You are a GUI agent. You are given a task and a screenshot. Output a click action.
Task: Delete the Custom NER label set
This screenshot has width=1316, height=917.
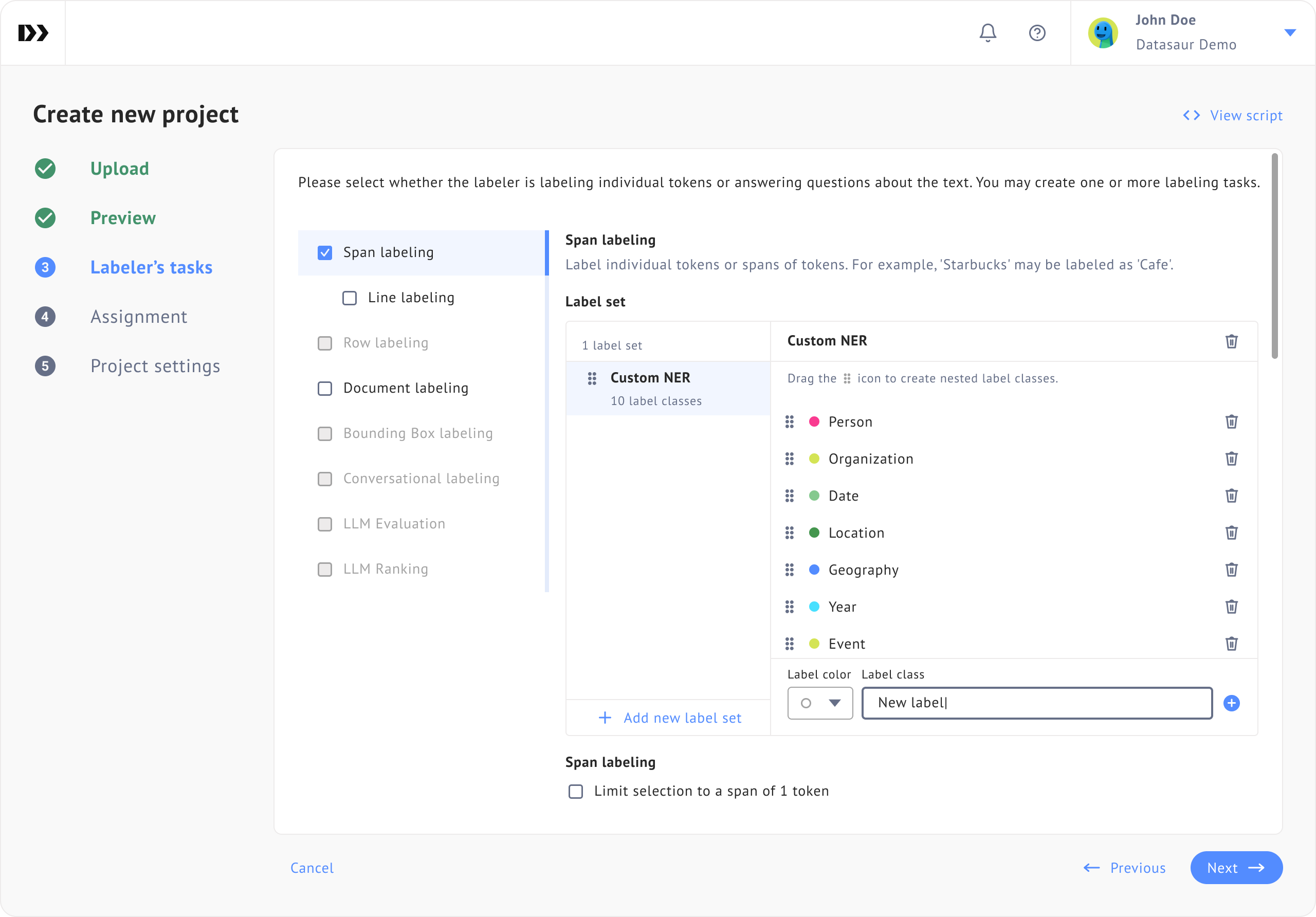click(1231, 342)
